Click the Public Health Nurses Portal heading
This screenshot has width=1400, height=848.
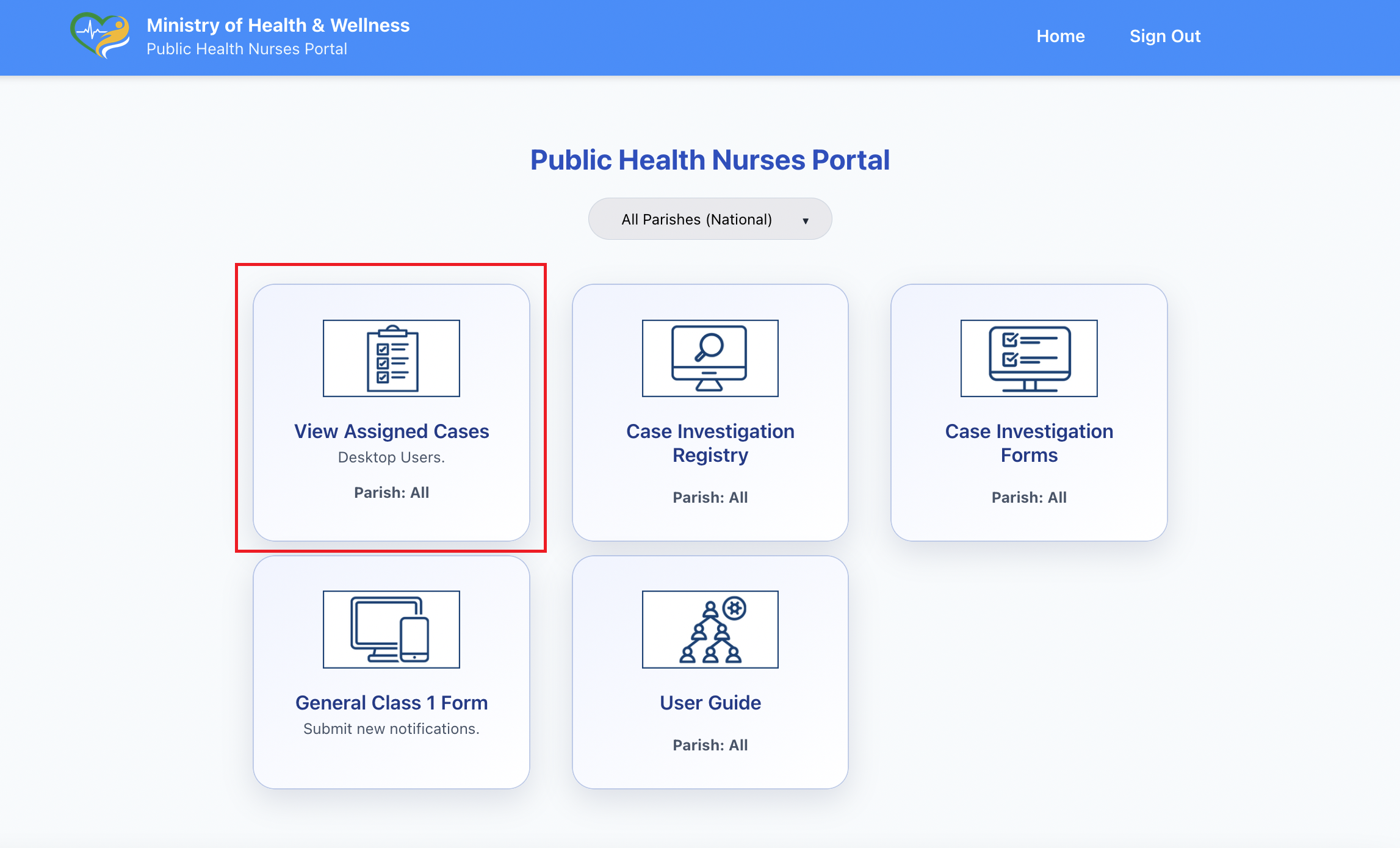[710, 159]
